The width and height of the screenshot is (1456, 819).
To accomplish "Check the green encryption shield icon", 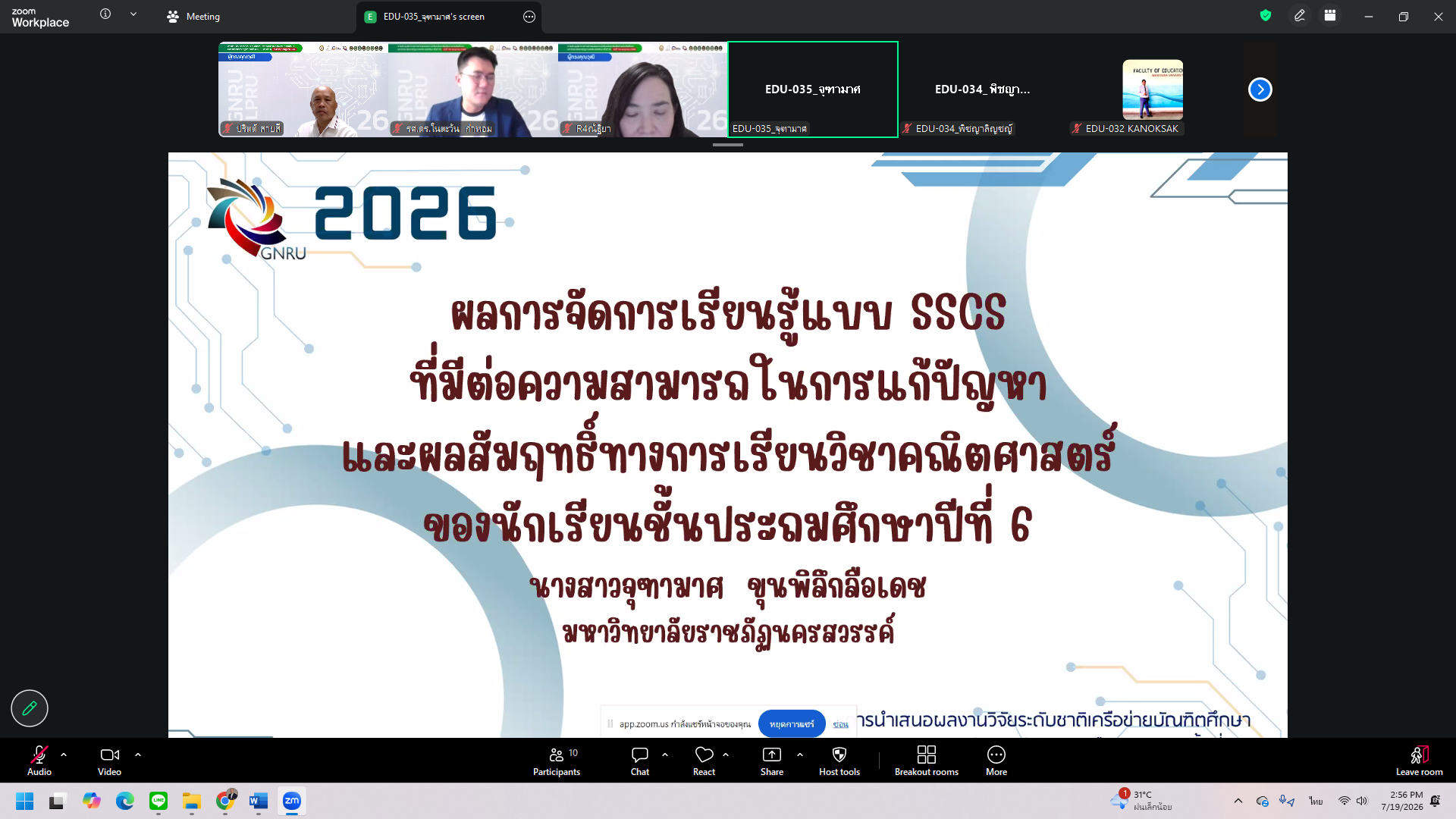I will pyautogui.click(x=1266, y=15).
